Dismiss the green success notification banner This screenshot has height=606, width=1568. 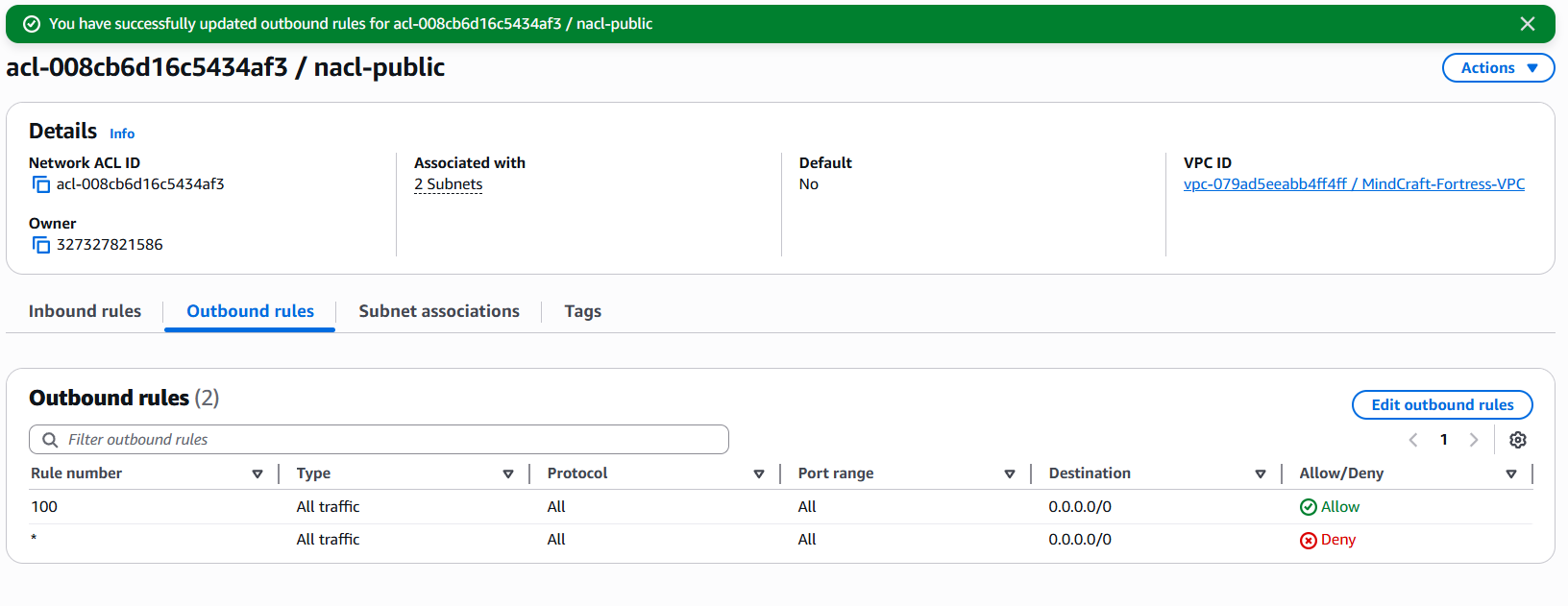1527,24
